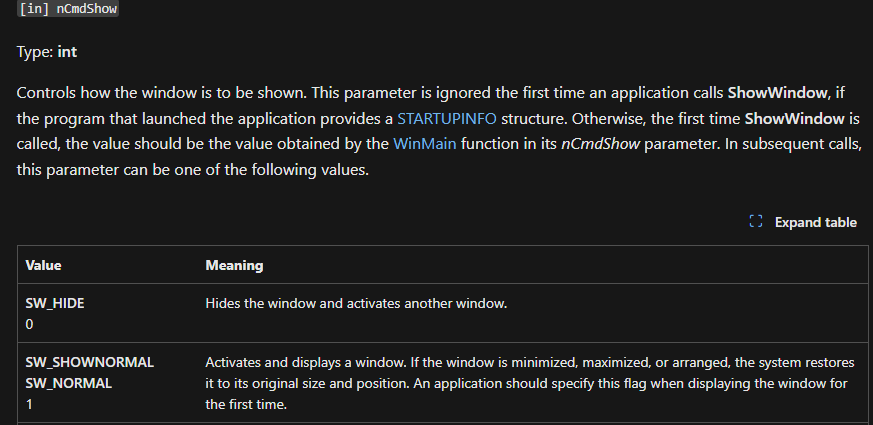
Task: Select the Meaning column header
Action: 234,265
